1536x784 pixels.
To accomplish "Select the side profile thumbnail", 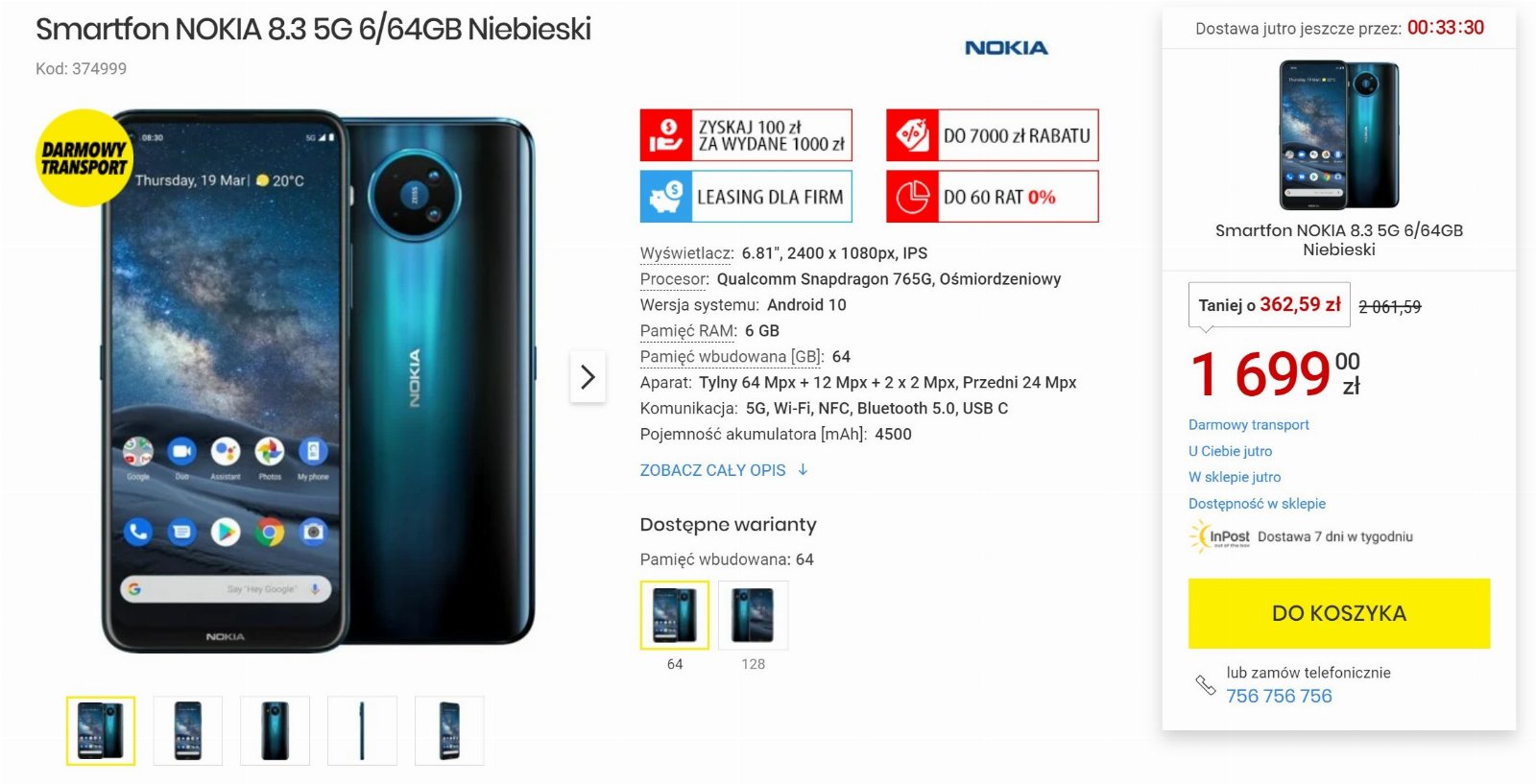I will click(362, 731).
